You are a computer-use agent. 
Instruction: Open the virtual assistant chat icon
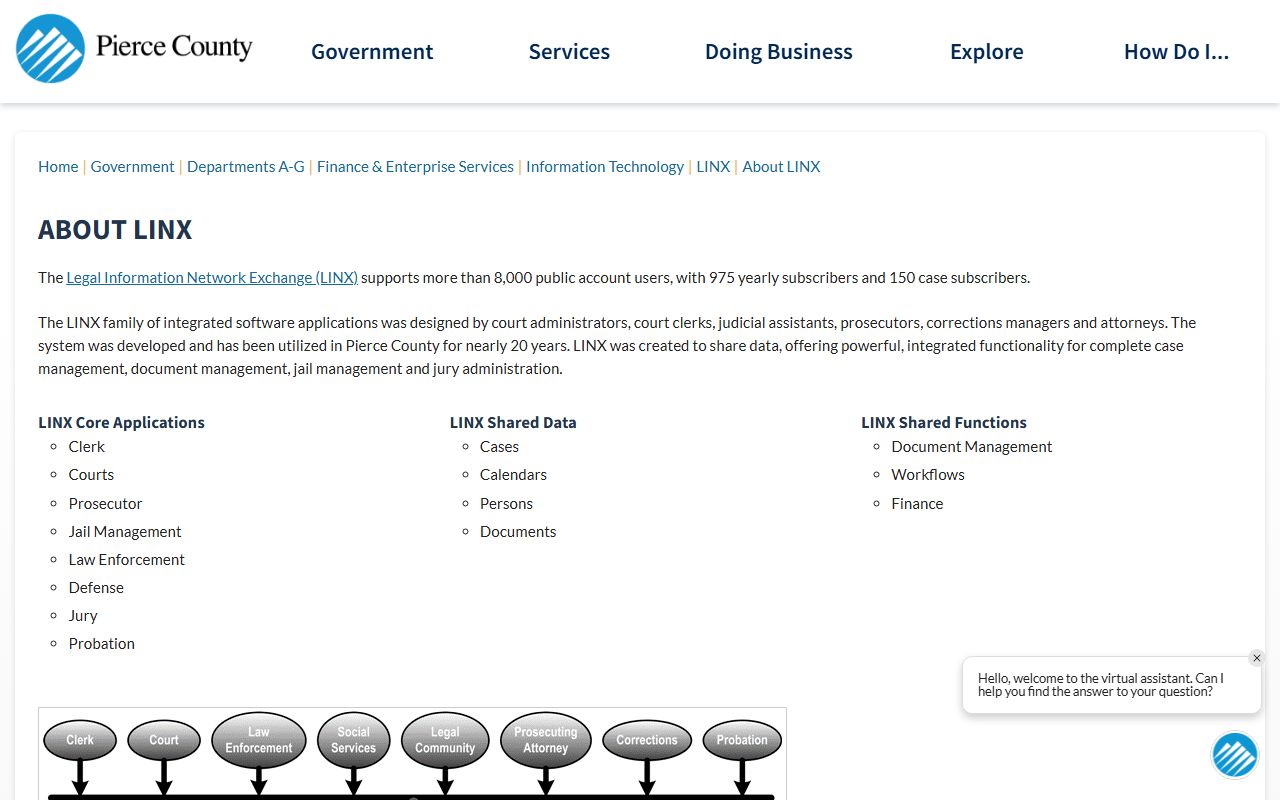[x=1235, y=755]
